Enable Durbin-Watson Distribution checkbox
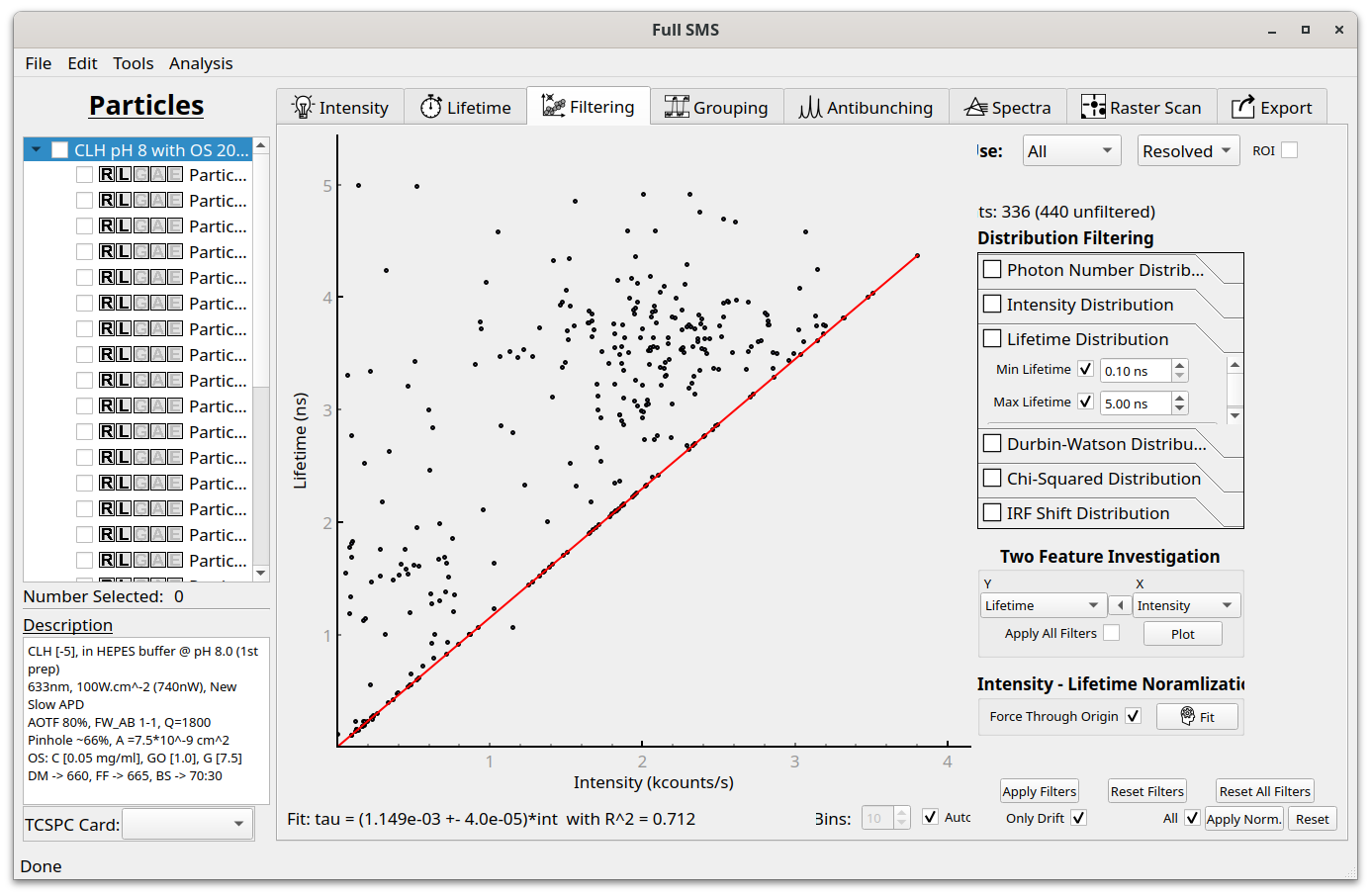This screenshot has height=896, width=1371. pos(992,443)
